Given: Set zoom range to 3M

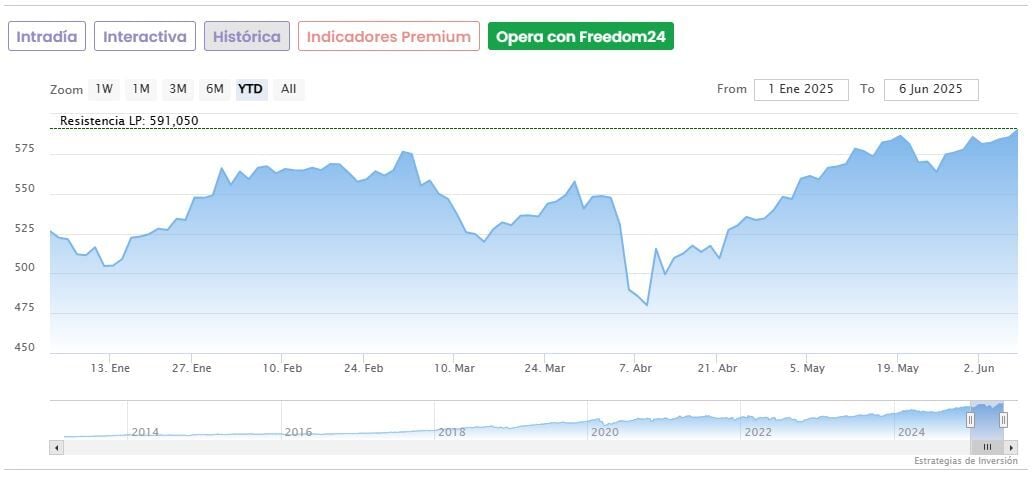Looking at the screenshot, I should (x=178, y=89).
